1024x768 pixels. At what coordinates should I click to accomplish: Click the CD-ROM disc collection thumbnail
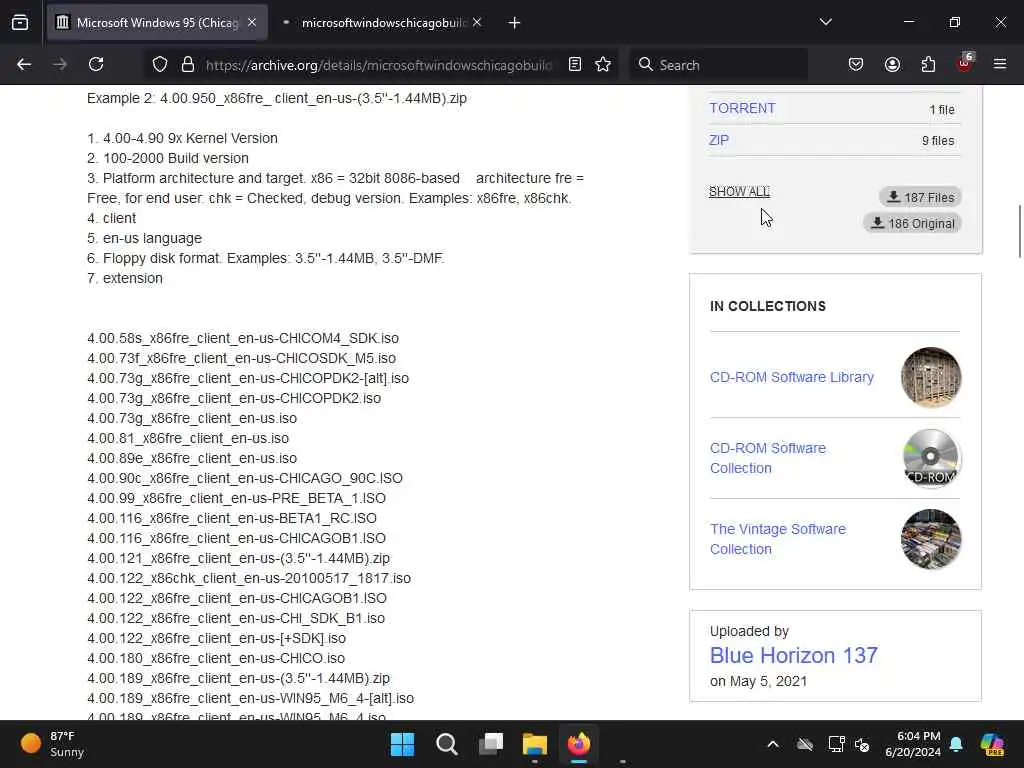click(x=931, y=458)
